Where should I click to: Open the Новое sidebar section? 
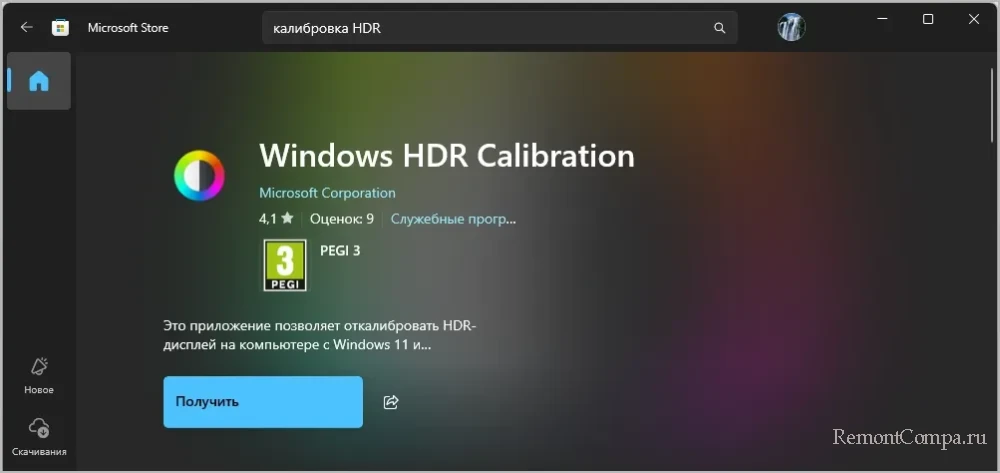pyautogui.click(x=39, y=375)
